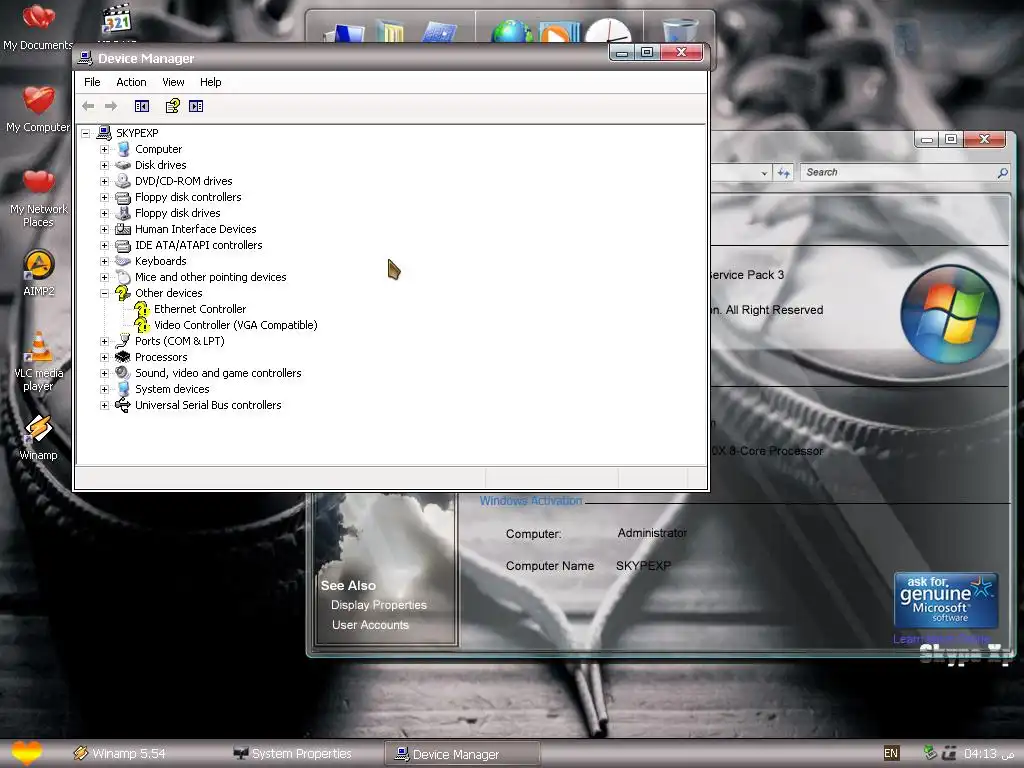Click the Keyboards category icon
Image resolution: width=1024 pixels, height=768 pixels.
(x=123, y=261)
